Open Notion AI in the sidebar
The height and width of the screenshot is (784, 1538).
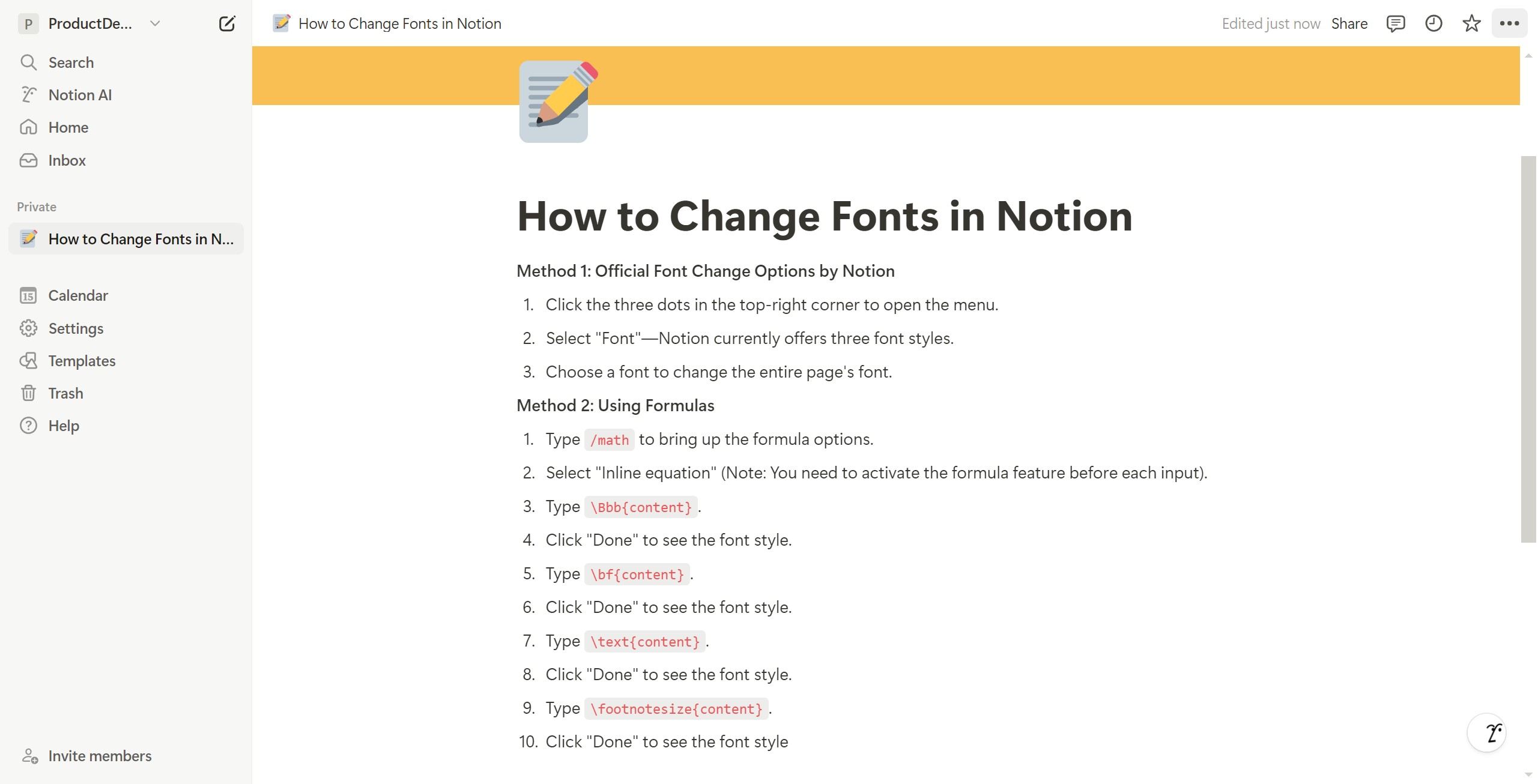[126, 95]
